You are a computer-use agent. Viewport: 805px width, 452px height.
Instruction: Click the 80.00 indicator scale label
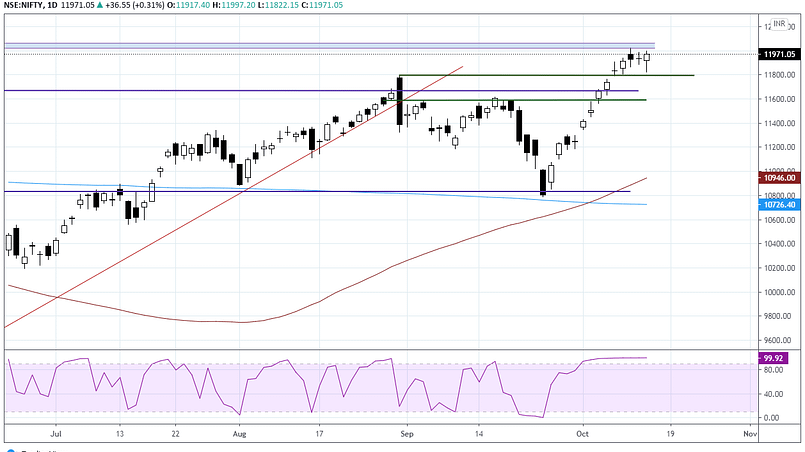(773, 370)
